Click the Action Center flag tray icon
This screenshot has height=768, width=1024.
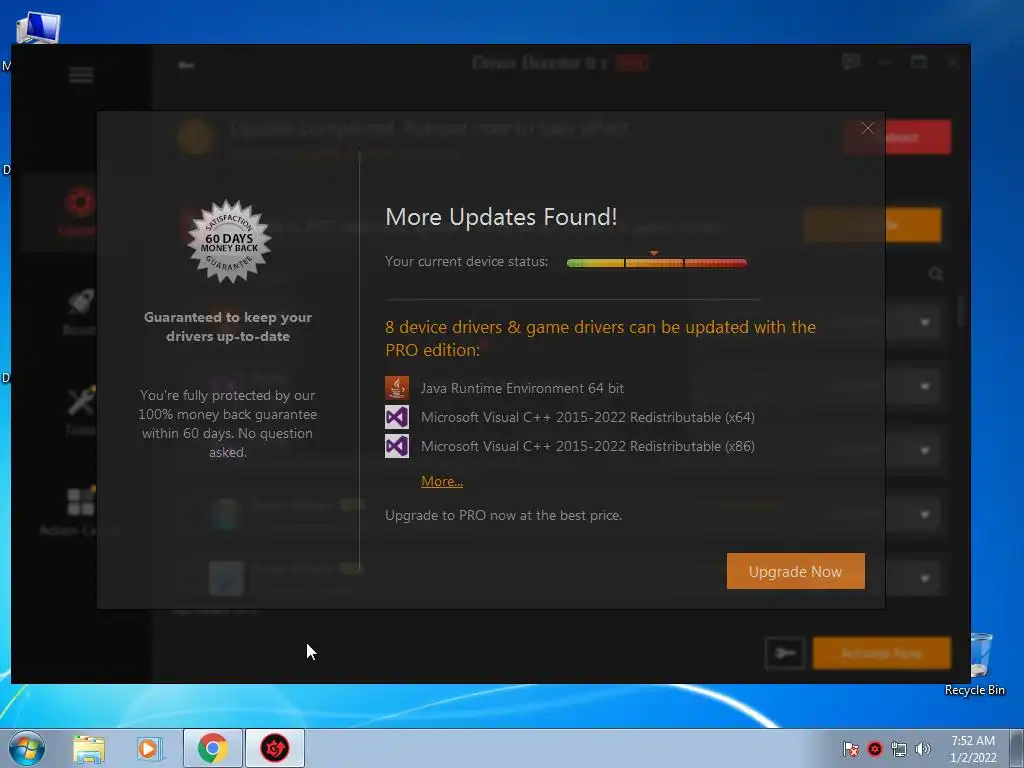click(x=850, y=749)
